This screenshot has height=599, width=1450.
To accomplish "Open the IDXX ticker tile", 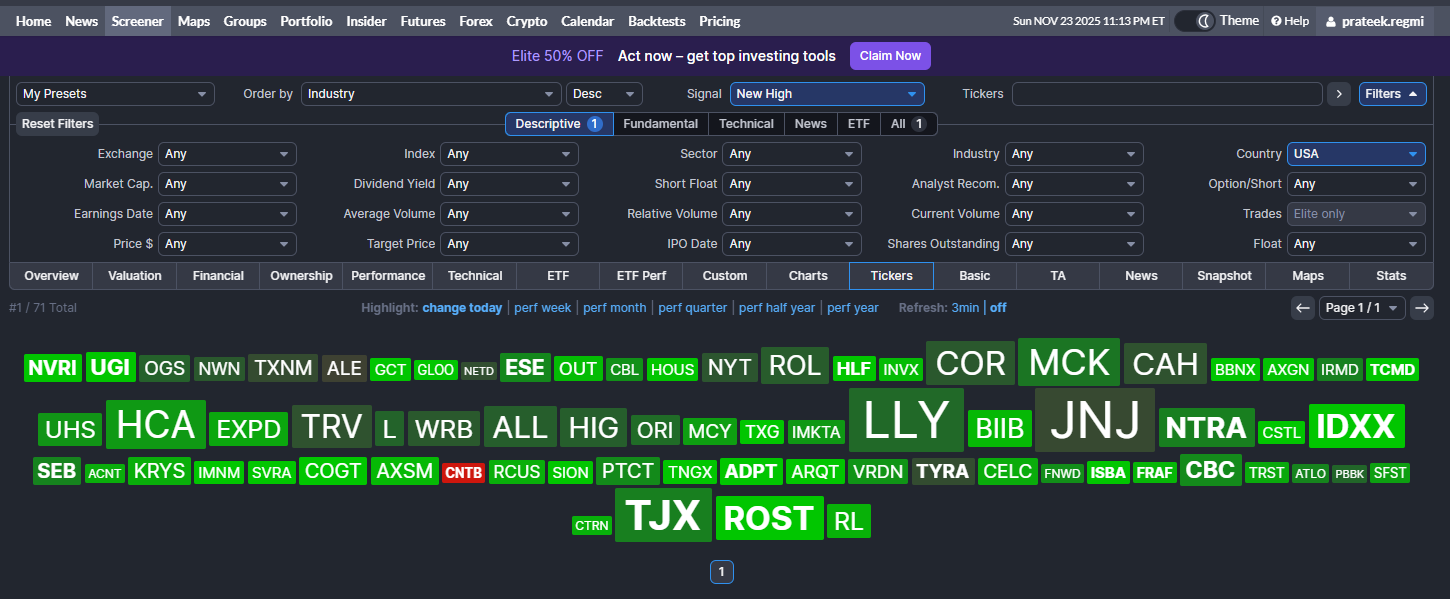I will tap(1356, 427).
